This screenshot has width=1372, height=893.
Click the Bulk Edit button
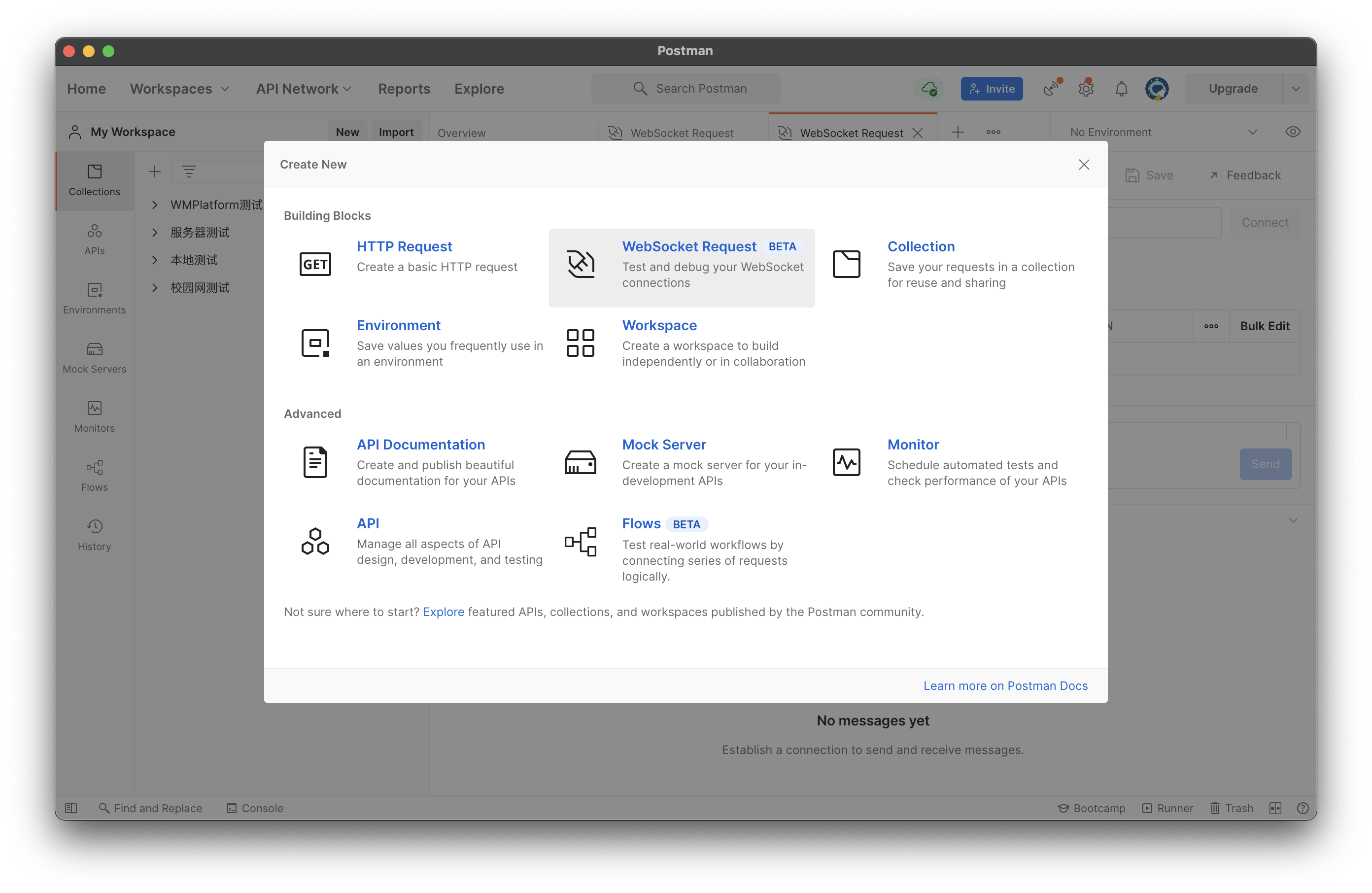point(1265,326)
